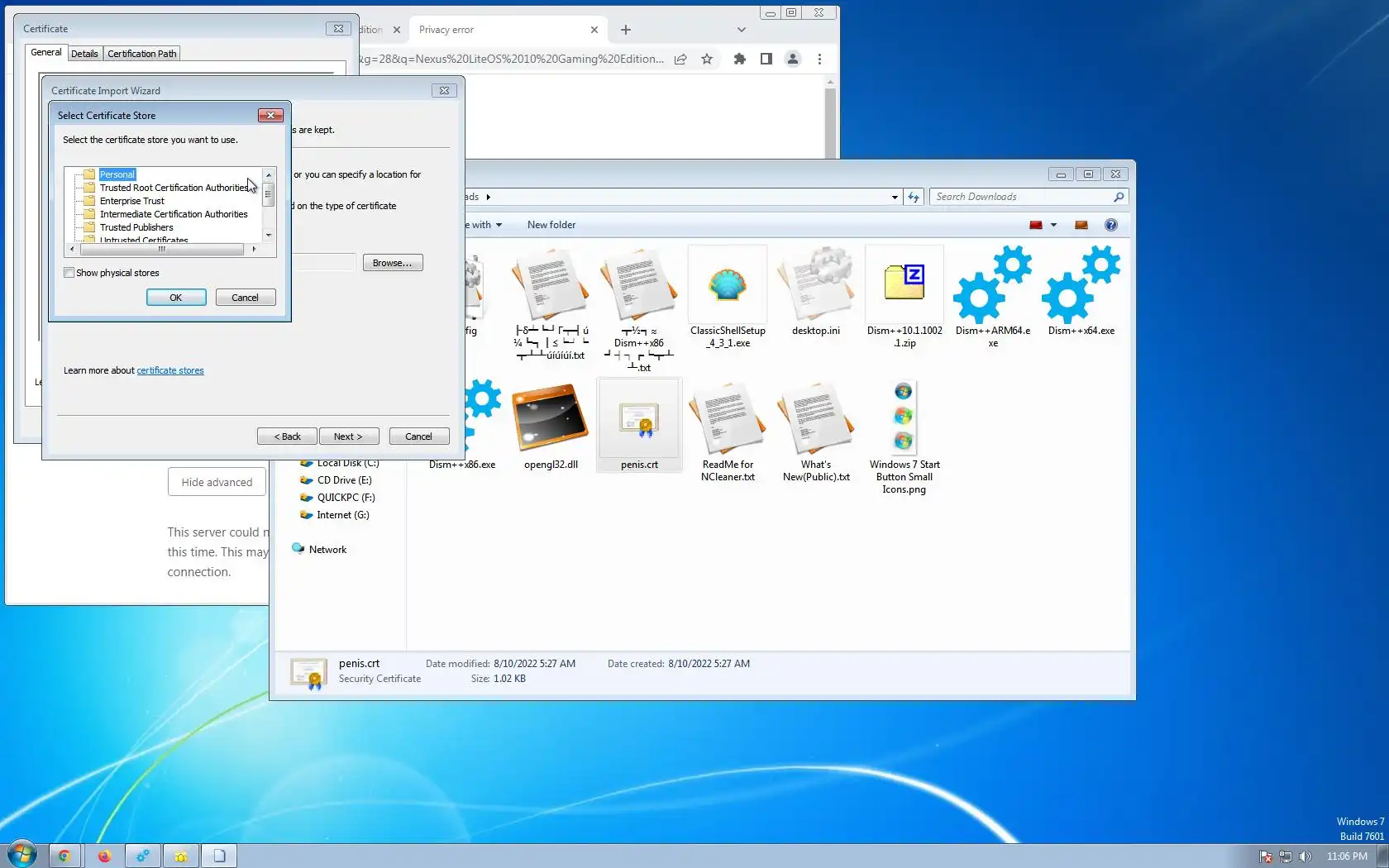Open the certificate stores help link

(170, 370)
